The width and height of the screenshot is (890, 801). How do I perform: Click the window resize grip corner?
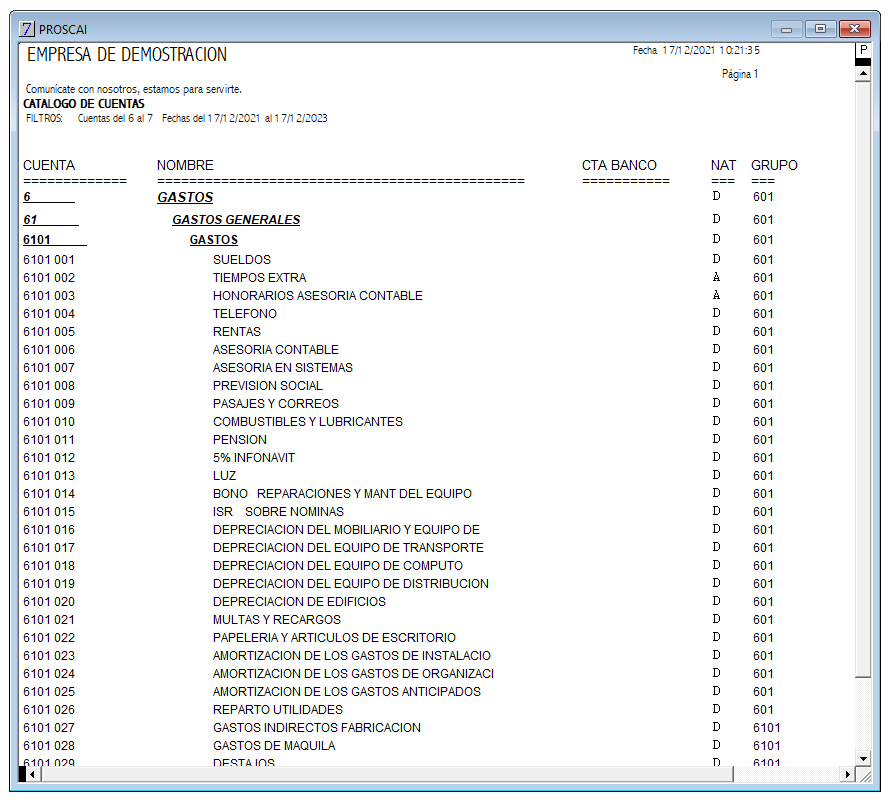863,774
